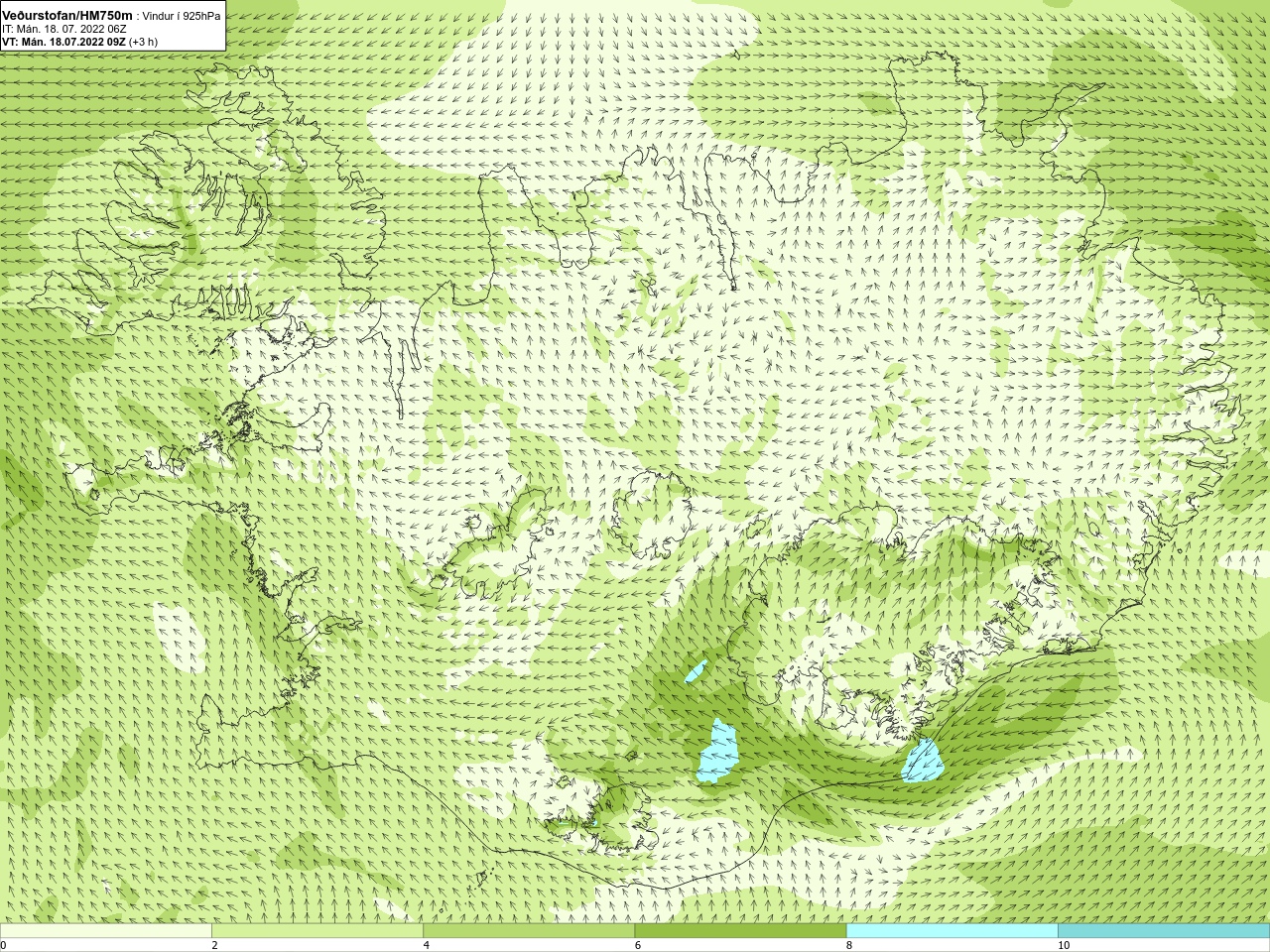Viewport: 1270px width, 952px height.
Task: Click the eastern cyan wind patch near coast
Action: click(923, 761)
